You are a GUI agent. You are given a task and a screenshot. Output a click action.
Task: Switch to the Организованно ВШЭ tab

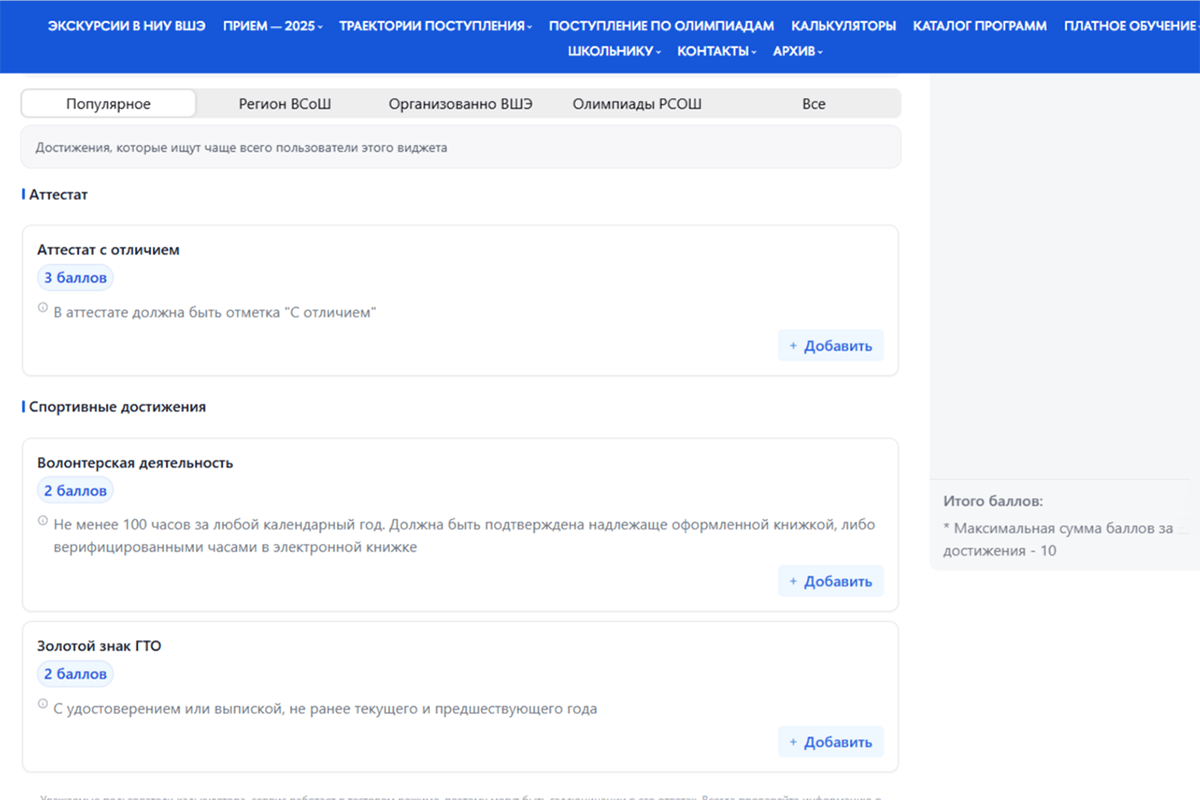(x=461, y=104)
